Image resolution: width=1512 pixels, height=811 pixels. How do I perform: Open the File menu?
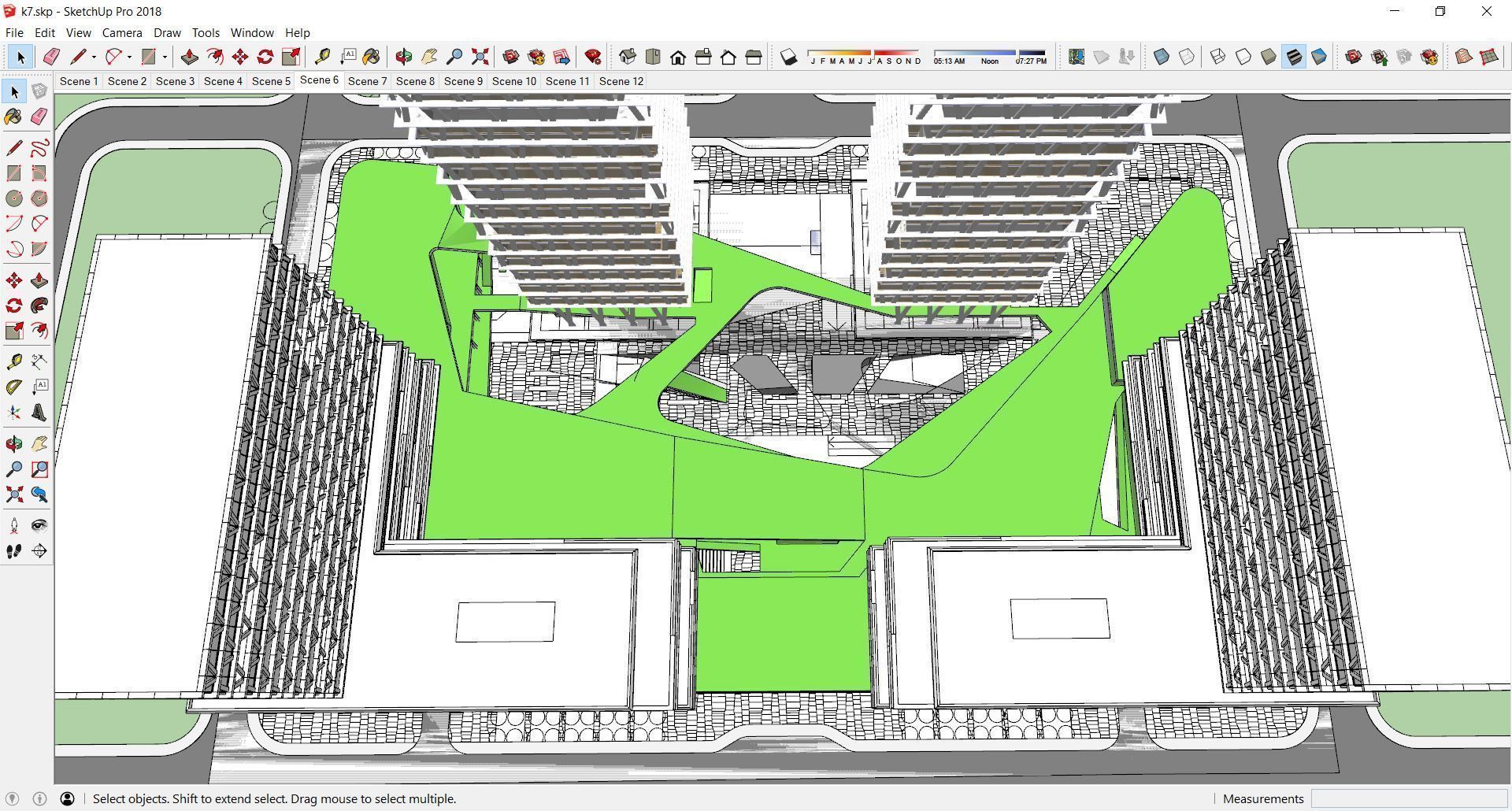14,32
